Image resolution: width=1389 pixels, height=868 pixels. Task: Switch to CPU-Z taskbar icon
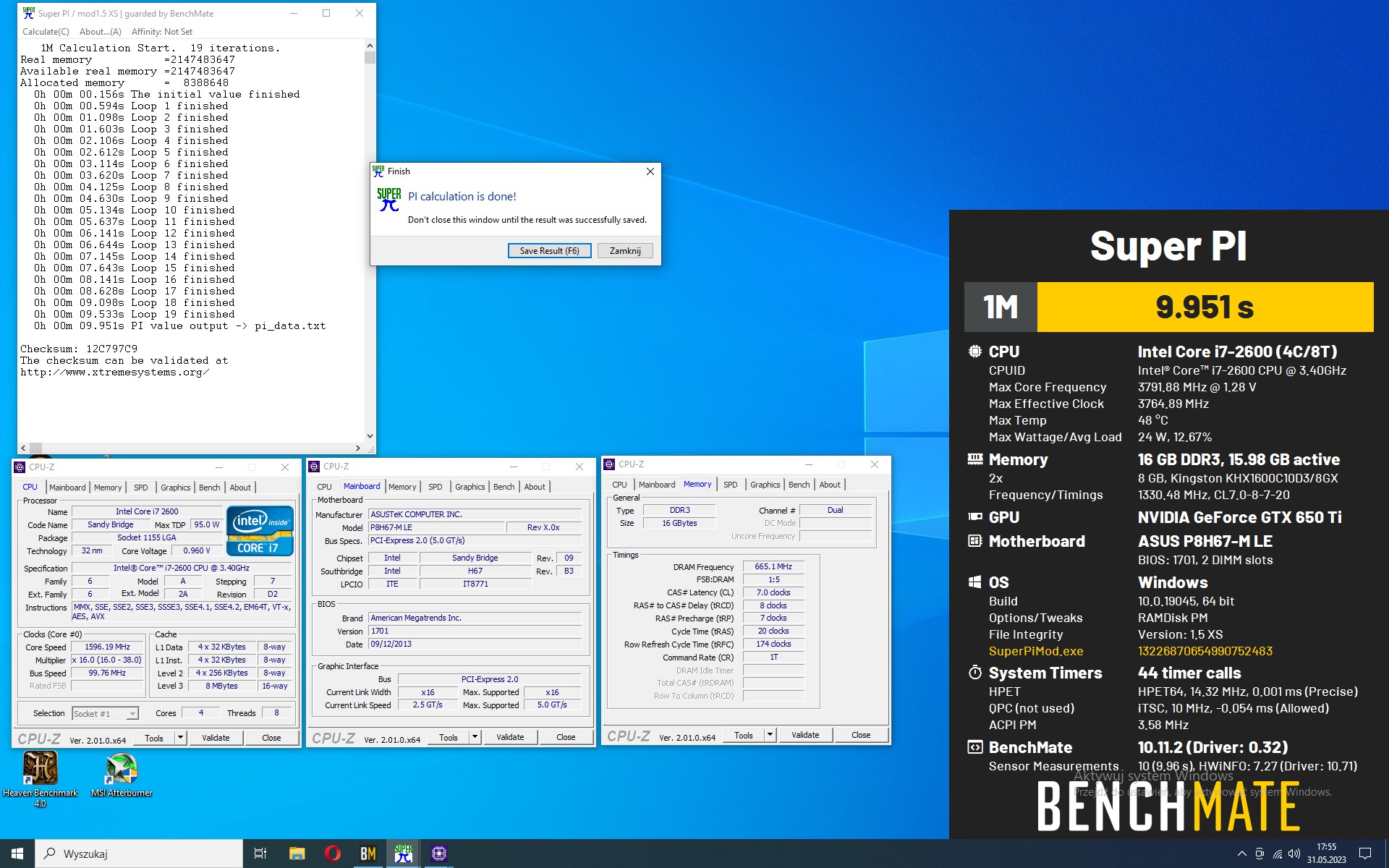(438, 854)
